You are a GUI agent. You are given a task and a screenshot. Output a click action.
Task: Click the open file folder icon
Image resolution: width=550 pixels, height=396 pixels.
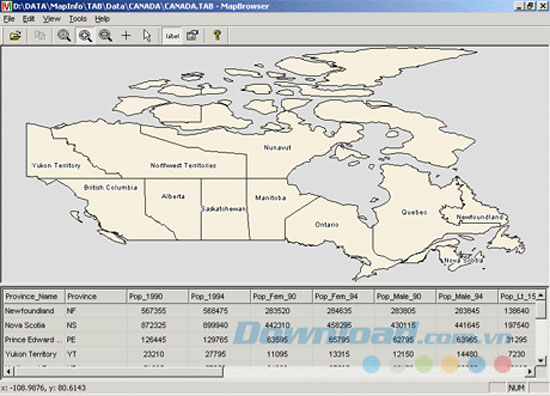point(15,35)
